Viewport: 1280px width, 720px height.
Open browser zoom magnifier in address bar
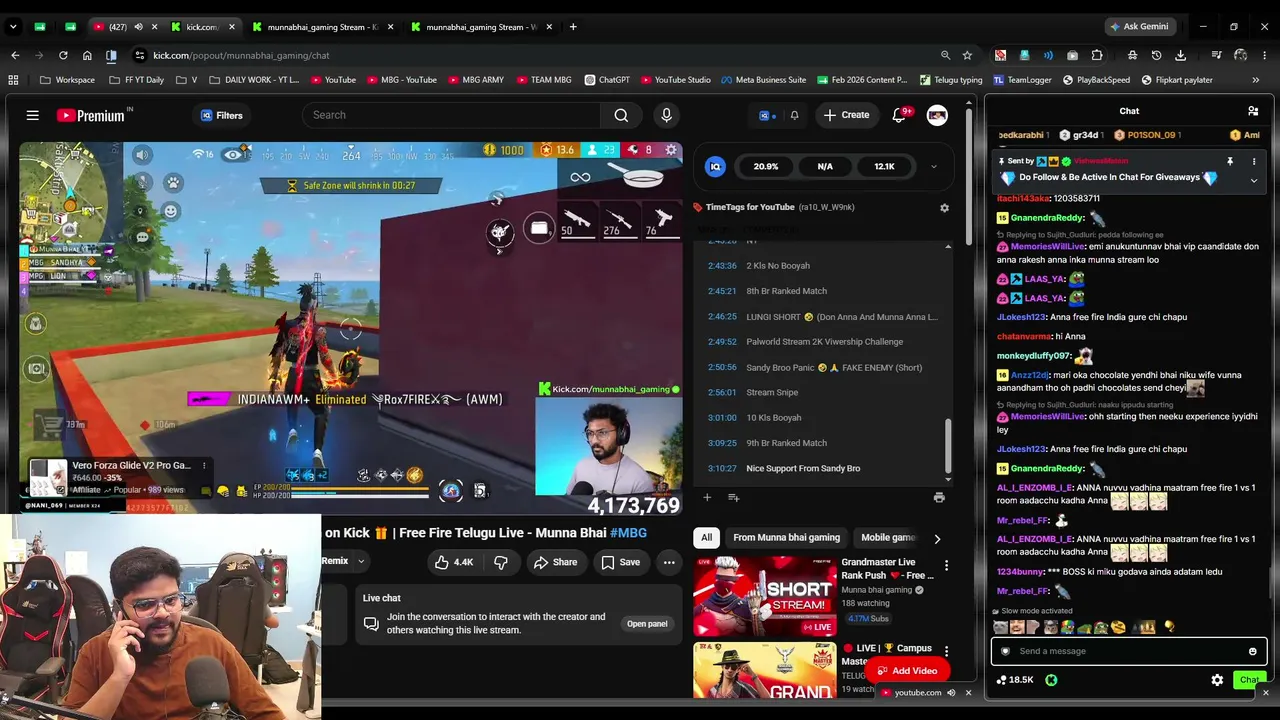pyautogui.click(x=945, y=55)
